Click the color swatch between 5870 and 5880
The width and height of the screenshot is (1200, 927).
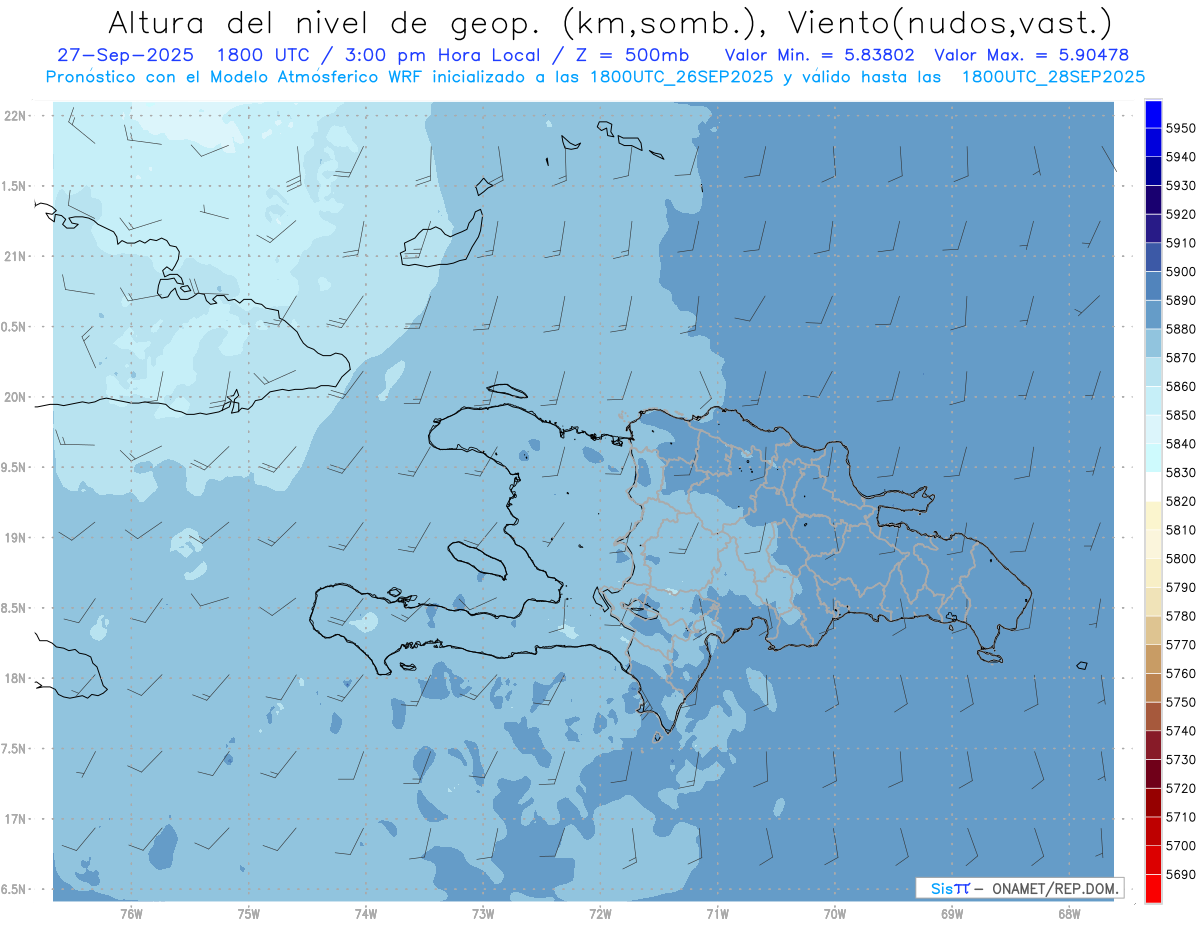[x=1153, y=343]
